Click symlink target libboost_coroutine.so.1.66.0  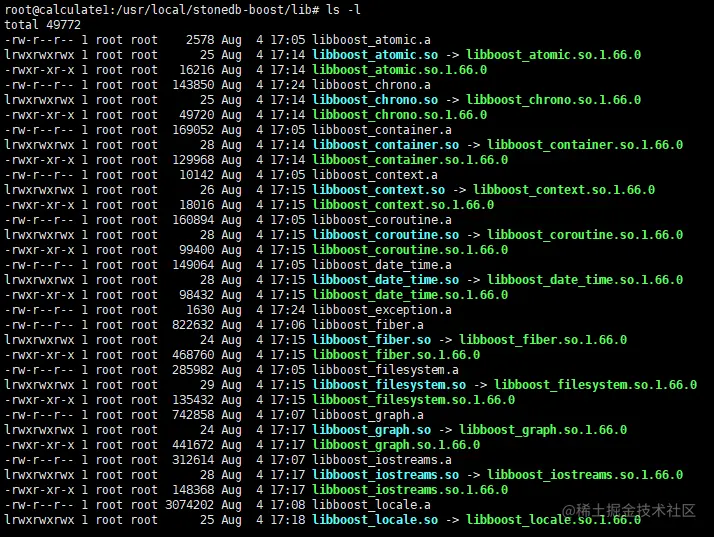point(585,235)
